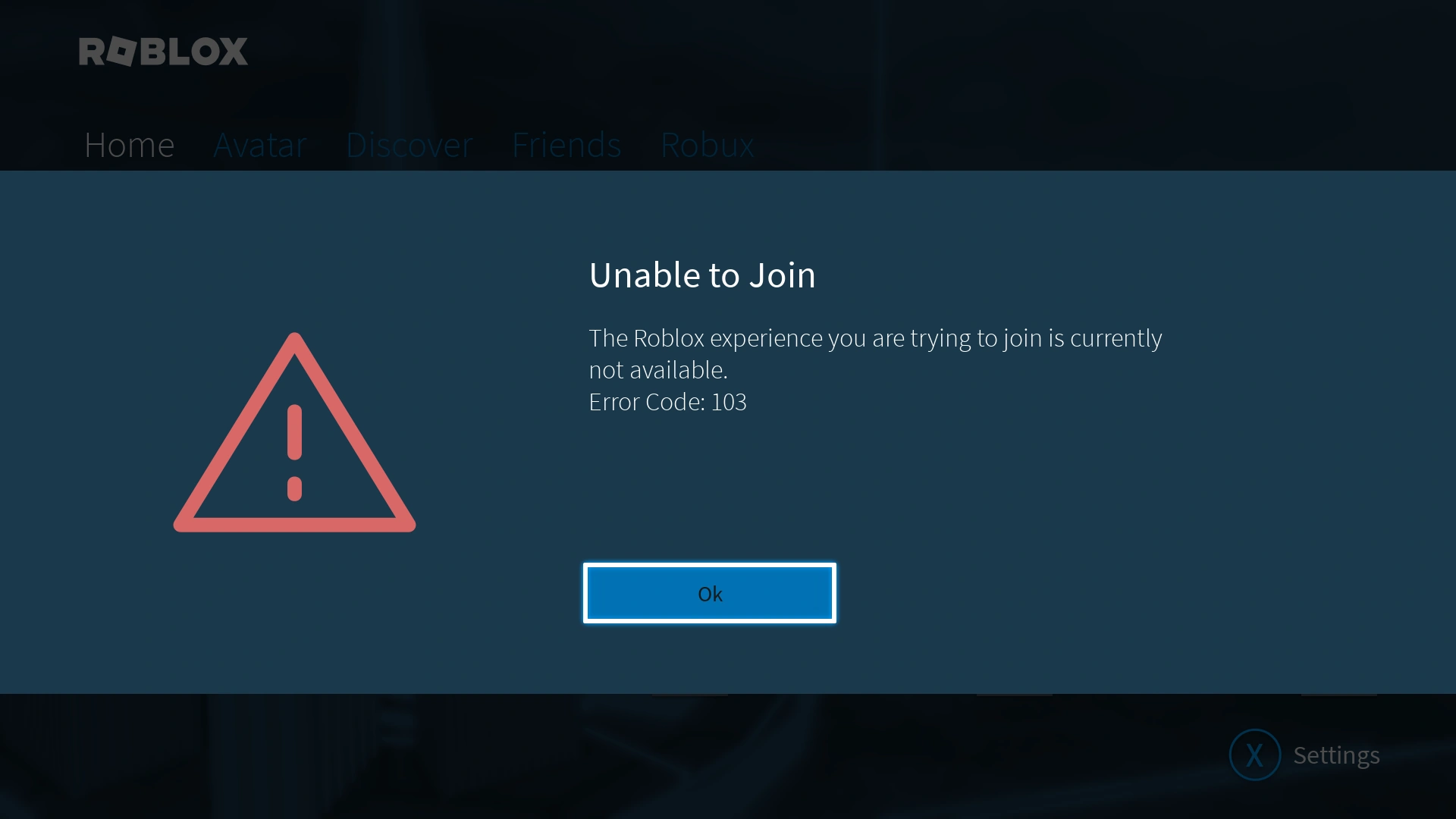1456x819 pixels.
Task: Click the exclamation mark inside the warning triangle
Action: coord(294,453)
